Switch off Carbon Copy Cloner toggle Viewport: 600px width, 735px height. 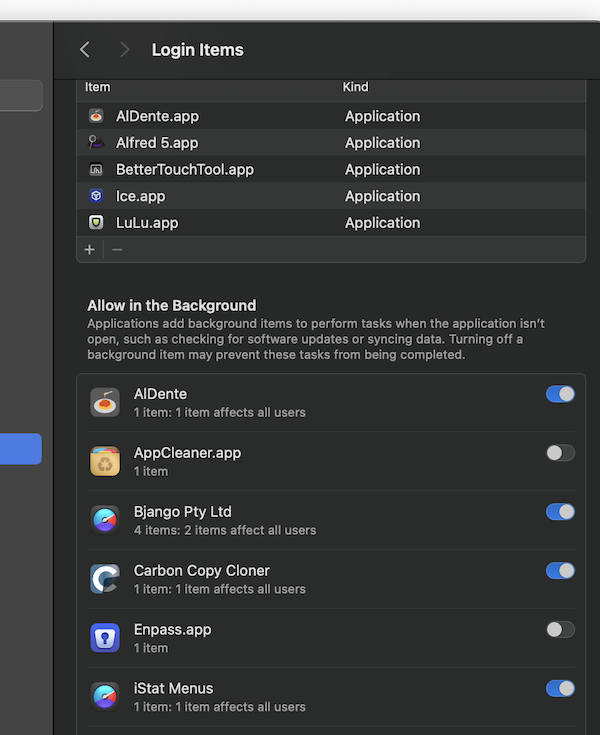pos(560,570)
